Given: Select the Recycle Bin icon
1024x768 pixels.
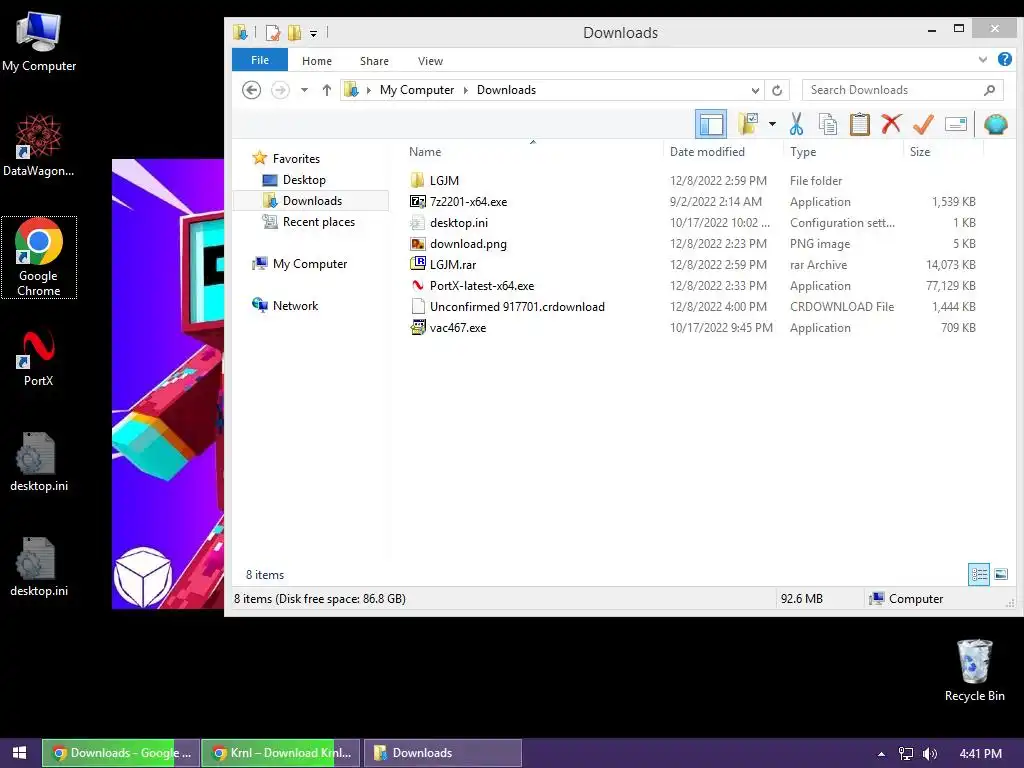Looking at the screenshot, I should click(x=974, y=670).
